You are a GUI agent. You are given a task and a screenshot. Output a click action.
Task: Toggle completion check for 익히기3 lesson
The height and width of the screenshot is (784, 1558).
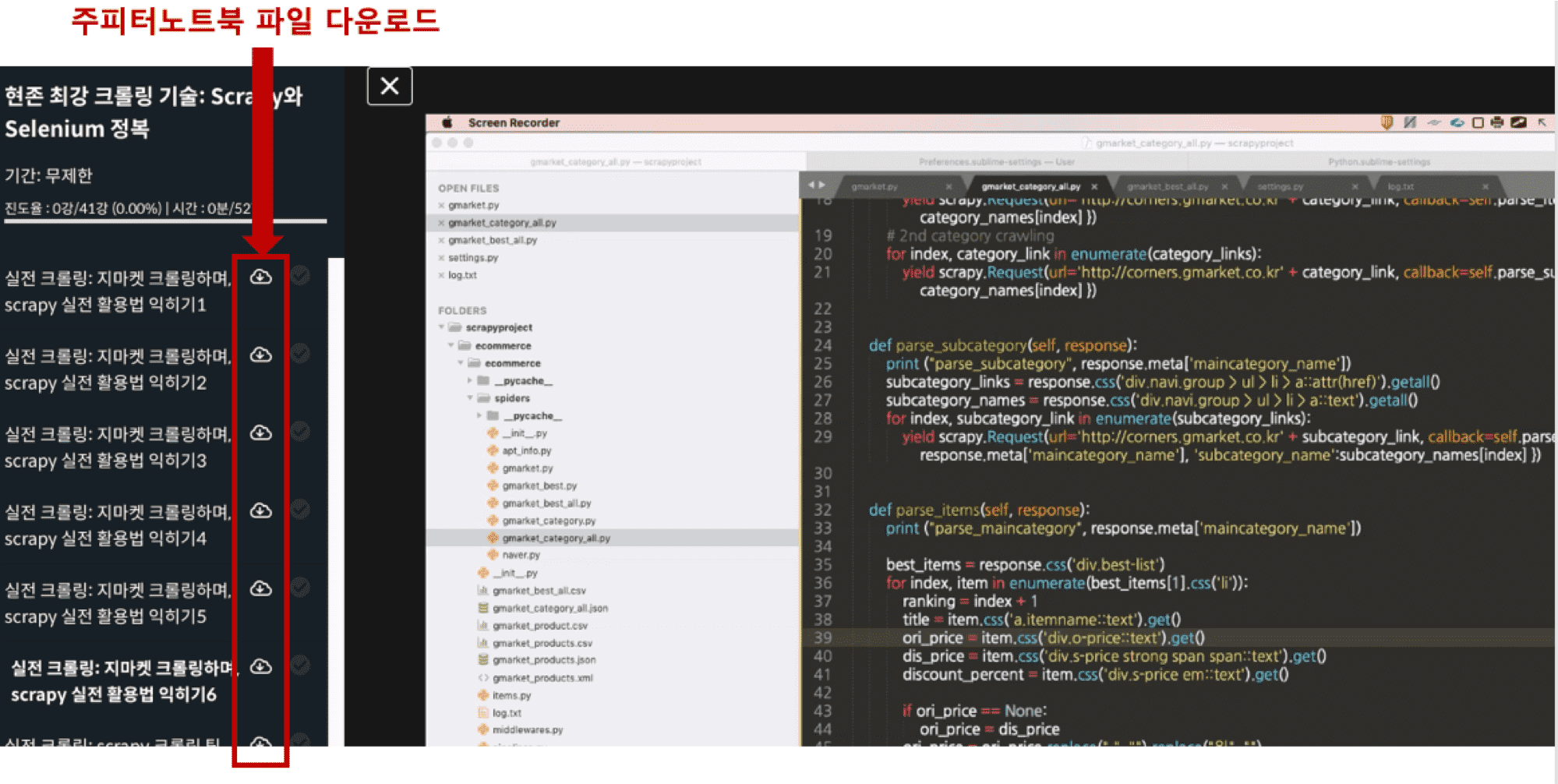(x=300, y=431)
